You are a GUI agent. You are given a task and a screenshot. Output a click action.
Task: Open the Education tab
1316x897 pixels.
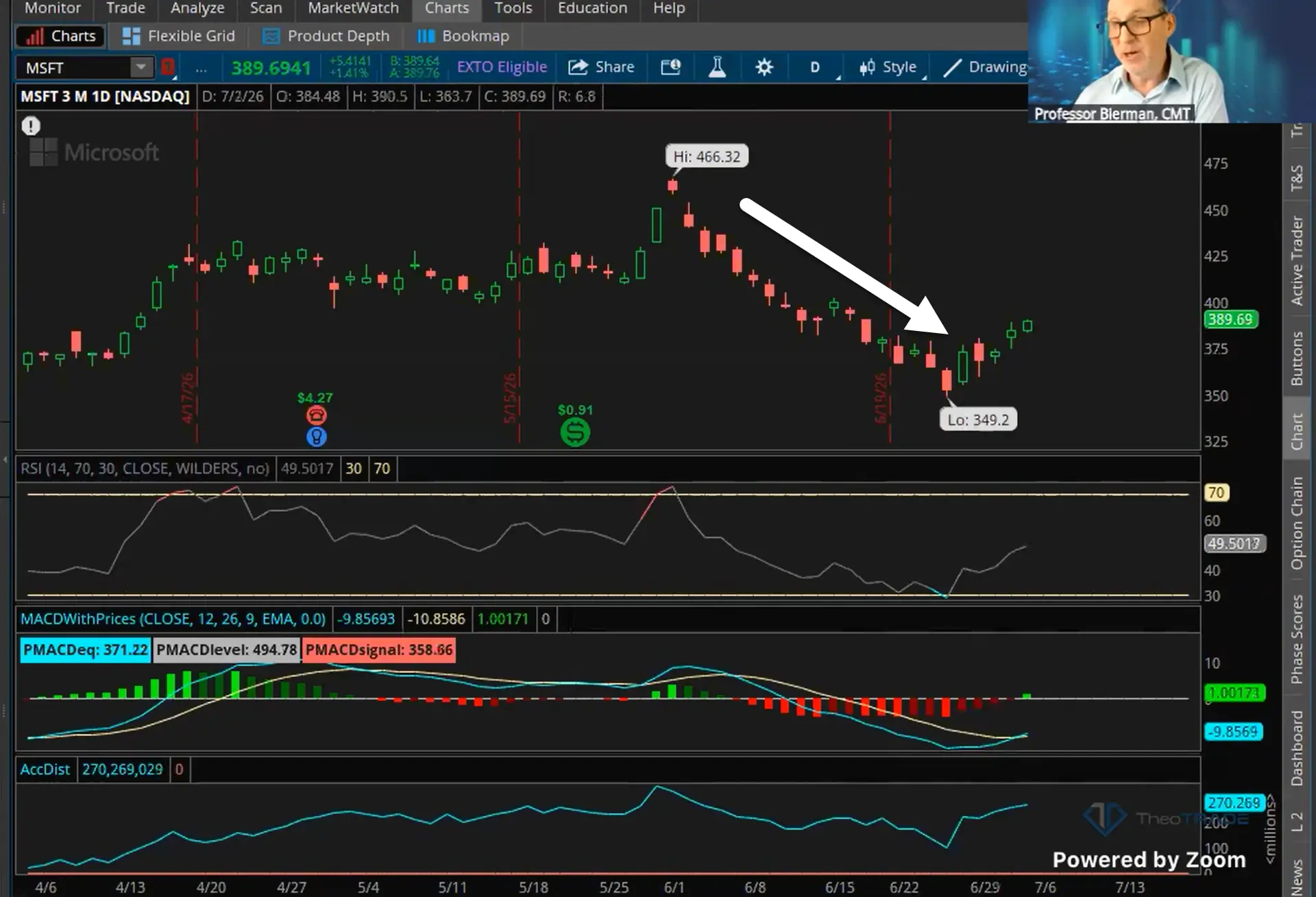(592, 8)
